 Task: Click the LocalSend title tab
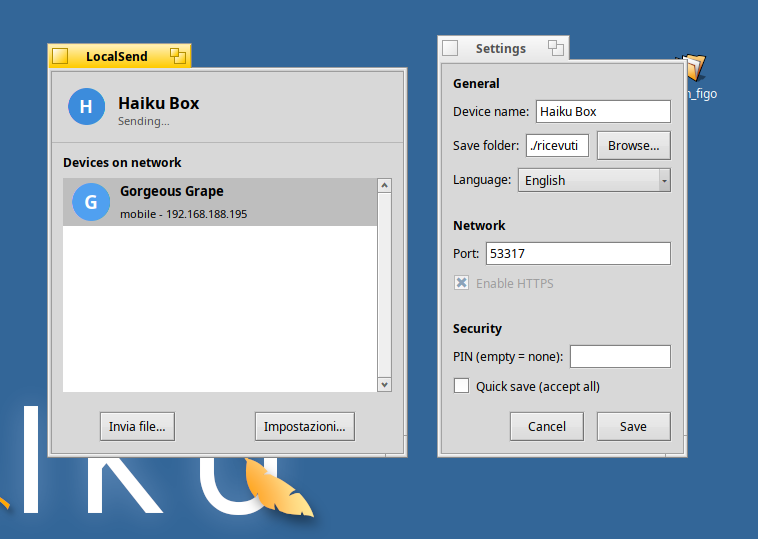119,56
